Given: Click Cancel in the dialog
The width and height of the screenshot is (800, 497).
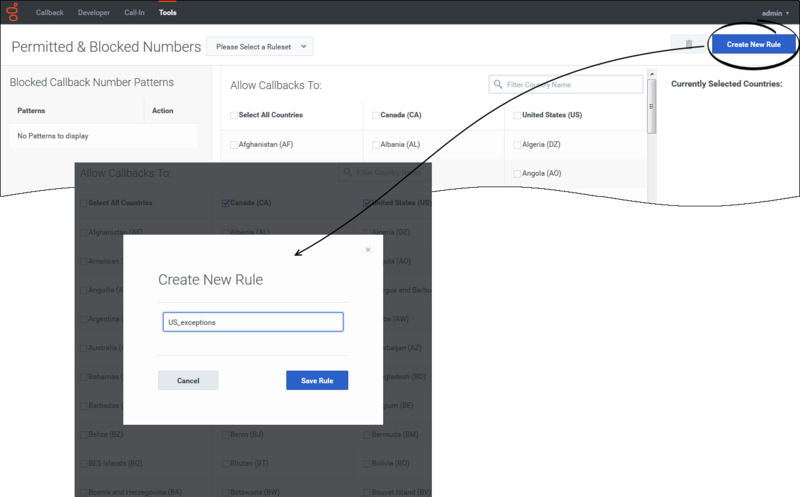Looking at the screenshot, I should click(188, 380).
